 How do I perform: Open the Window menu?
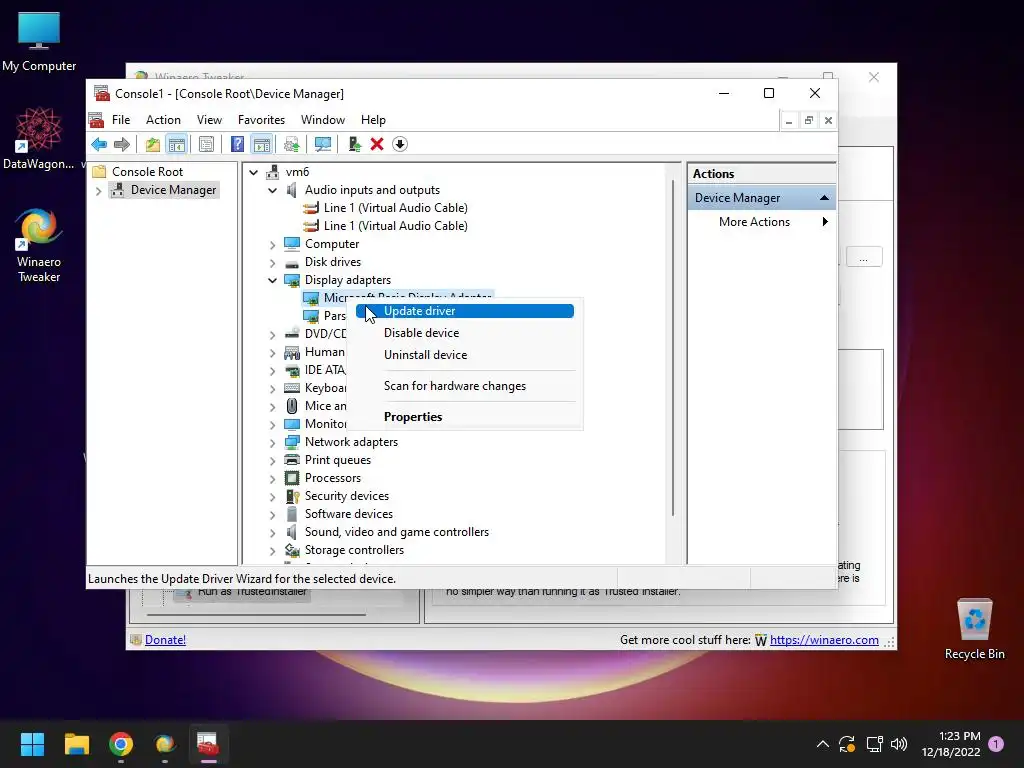pos(323,120)
